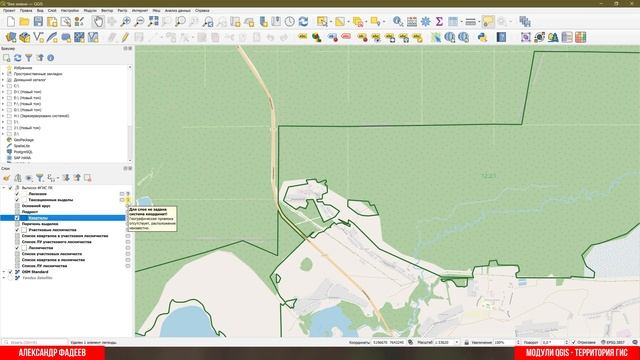Refresh the map canvas
The width and height of the screenshot is (640, 360).
pyautogui.click(x=303, y=22)
